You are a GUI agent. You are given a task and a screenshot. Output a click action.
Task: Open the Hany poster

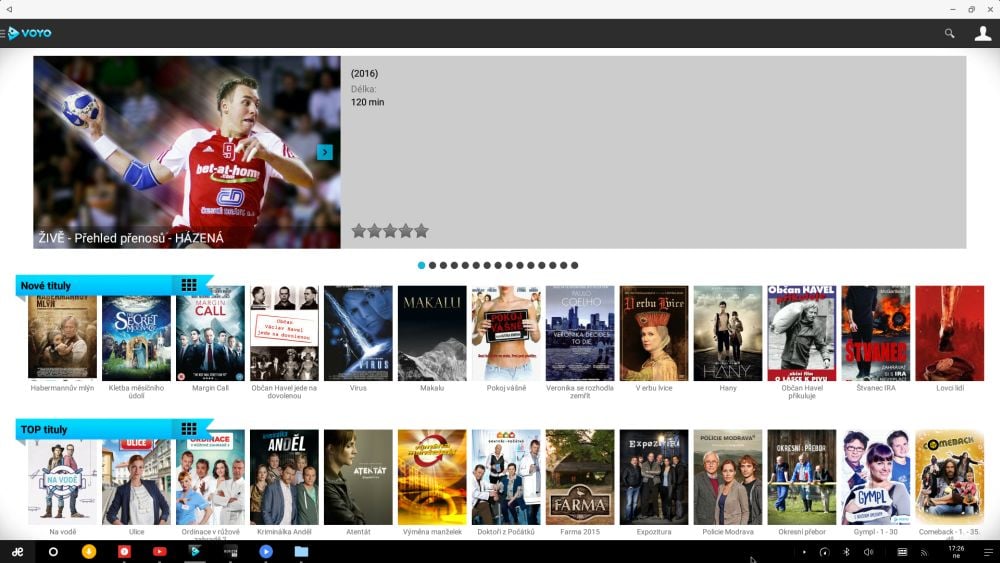(728, 333)
